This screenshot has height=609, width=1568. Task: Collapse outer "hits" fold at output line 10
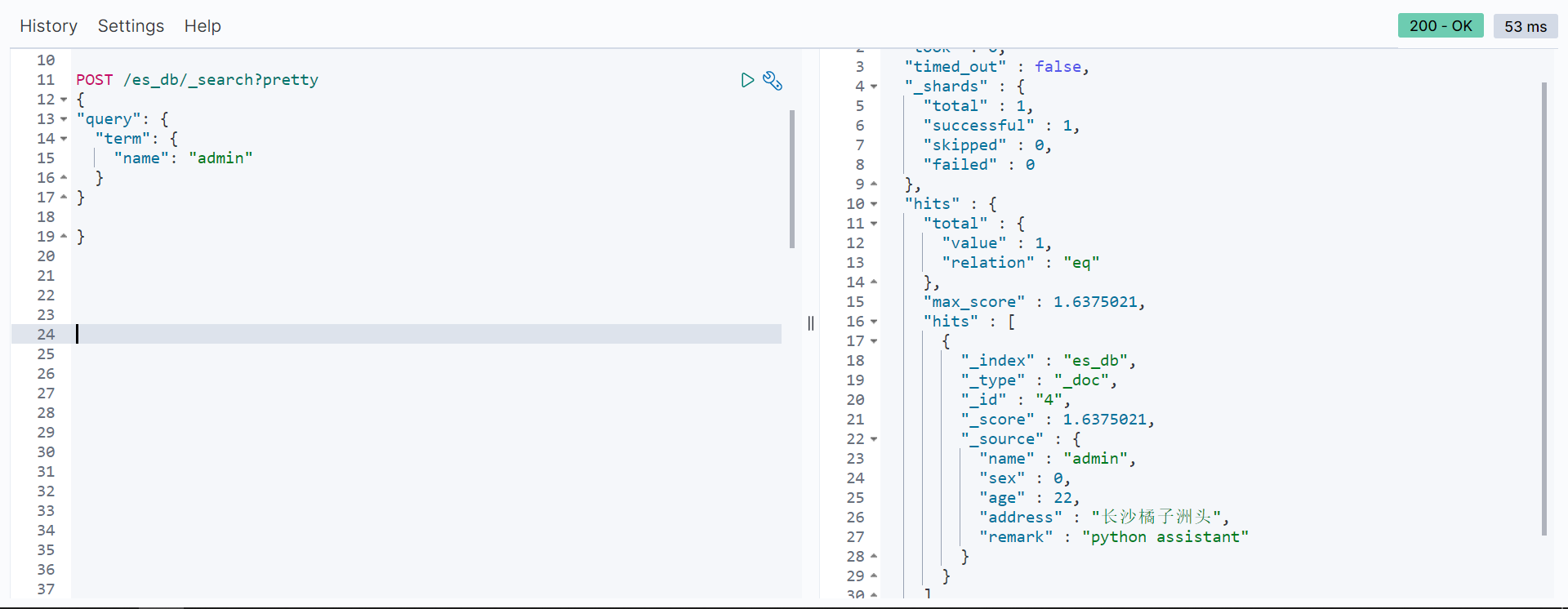coord(874,204)
